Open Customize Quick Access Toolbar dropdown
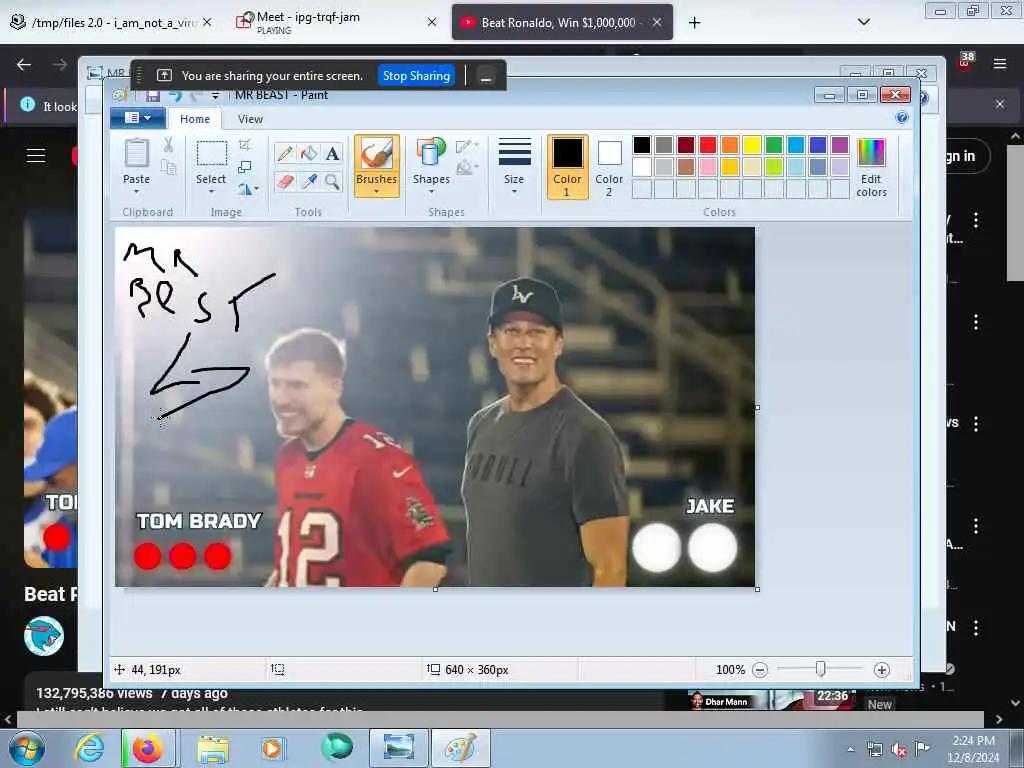This screenshot has height=768, width=1024. click(216, 96)
